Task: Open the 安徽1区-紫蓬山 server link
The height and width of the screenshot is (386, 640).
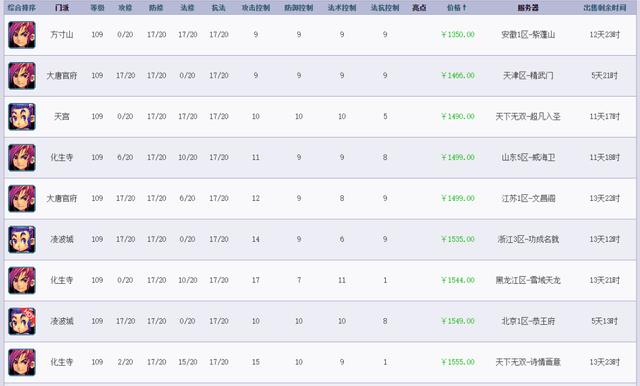Action: point(528,35)
